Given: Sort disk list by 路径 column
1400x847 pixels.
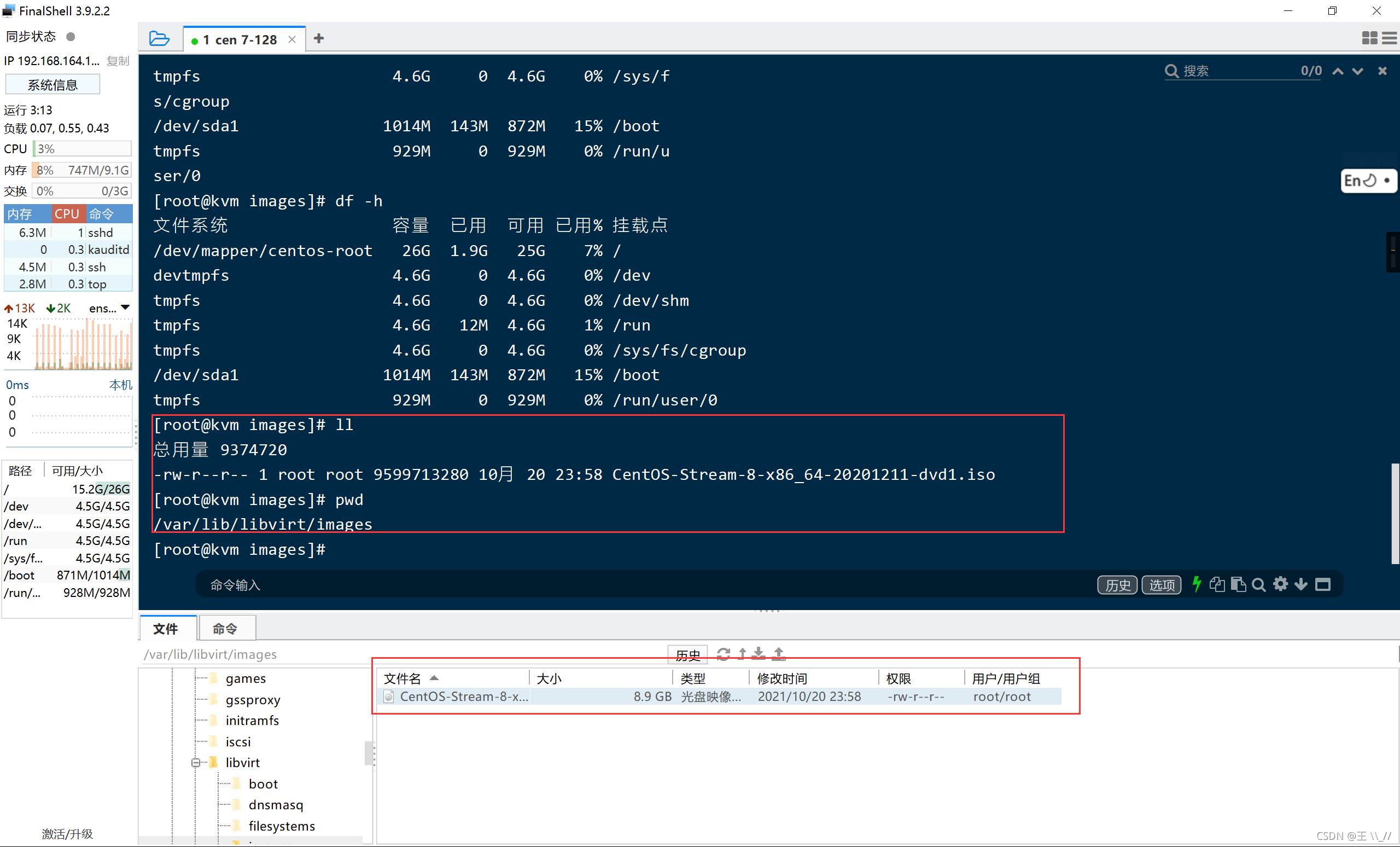Looking at the screenshot, I should tap(23, 471).
